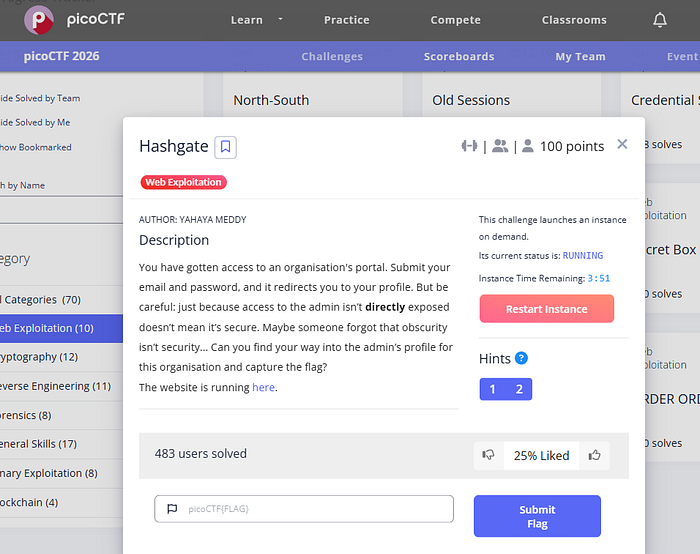The width and height of the screenshot is (700, 554).
Task: Click the picoCTF wordmark link
Action: point(96,19)
